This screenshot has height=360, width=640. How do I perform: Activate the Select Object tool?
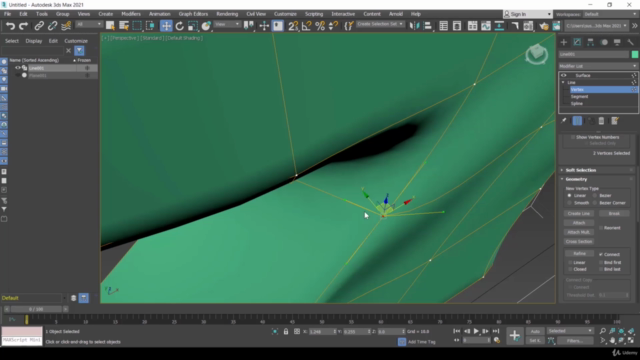(110, 26)
